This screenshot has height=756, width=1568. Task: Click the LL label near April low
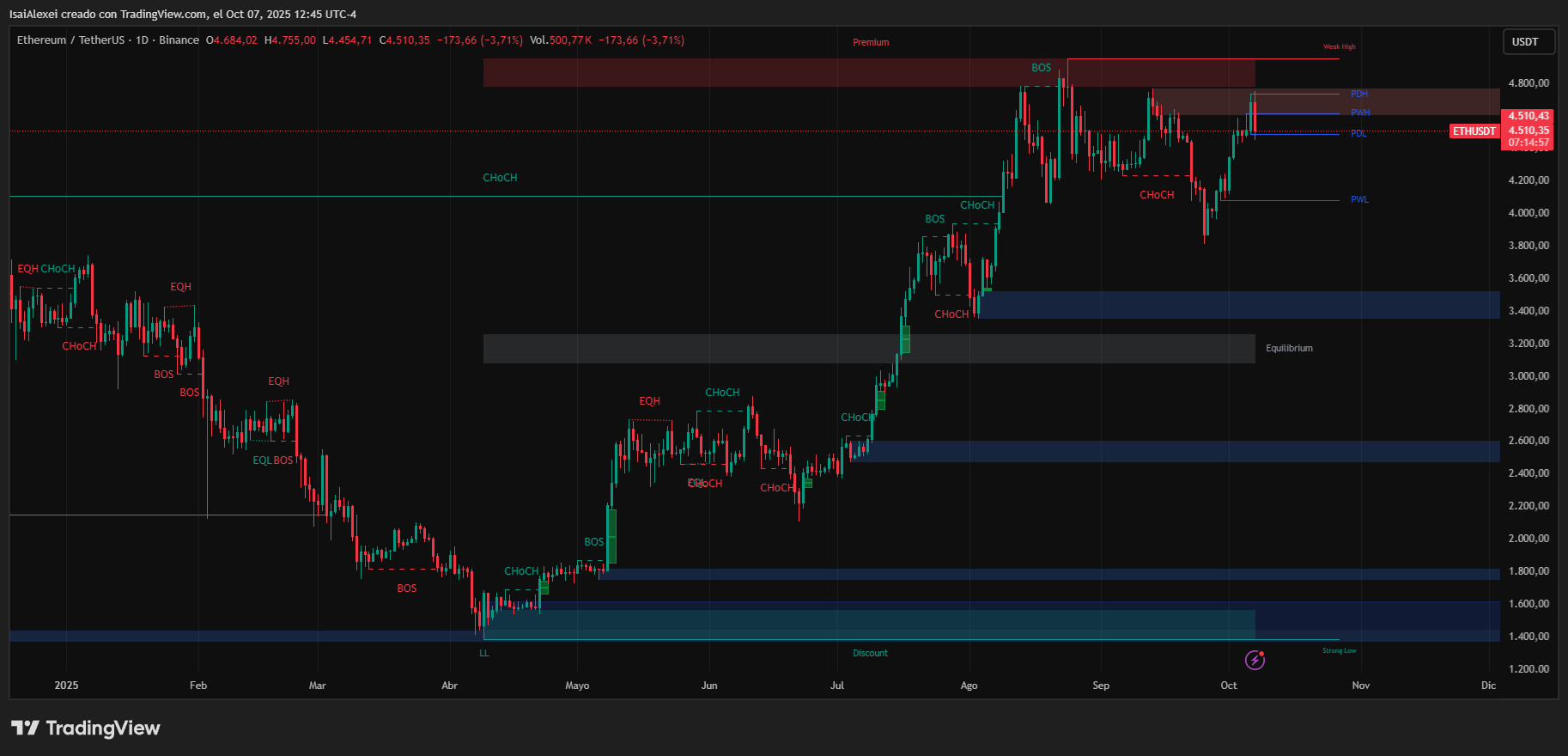[484, 654]
